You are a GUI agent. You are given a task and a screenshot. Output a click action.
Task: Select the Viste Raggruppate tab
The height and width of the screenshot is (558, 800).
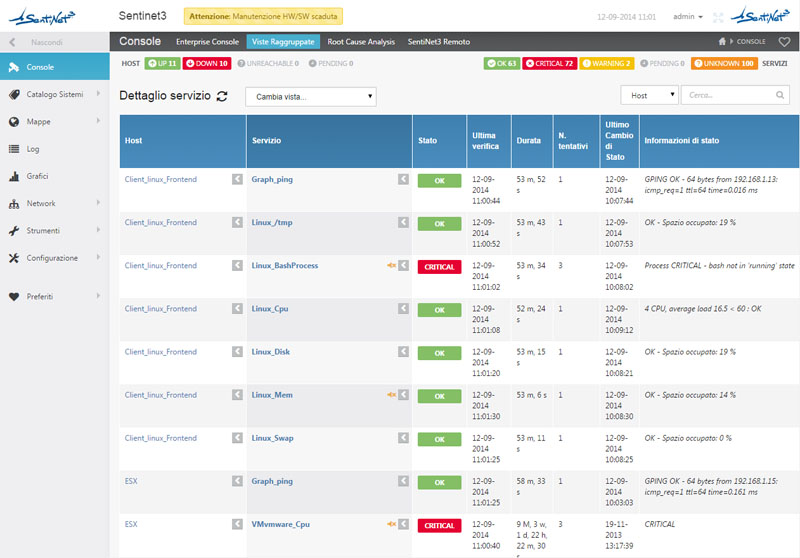pyautogui.click(x=283, y=42)
